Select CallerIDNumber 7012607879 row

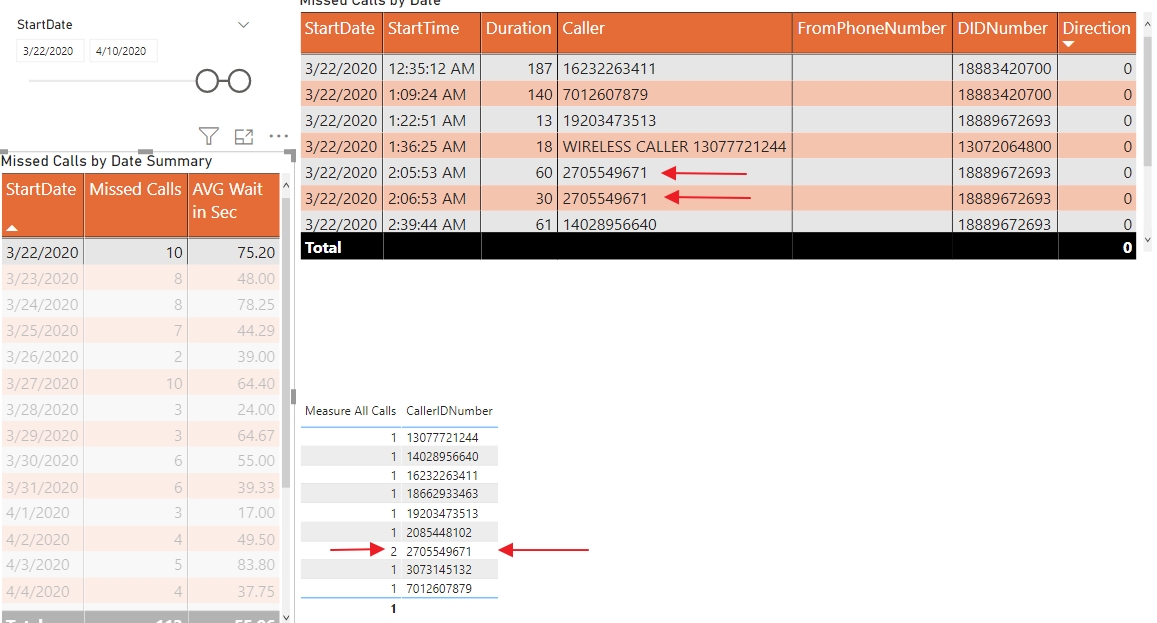[399, 588]
